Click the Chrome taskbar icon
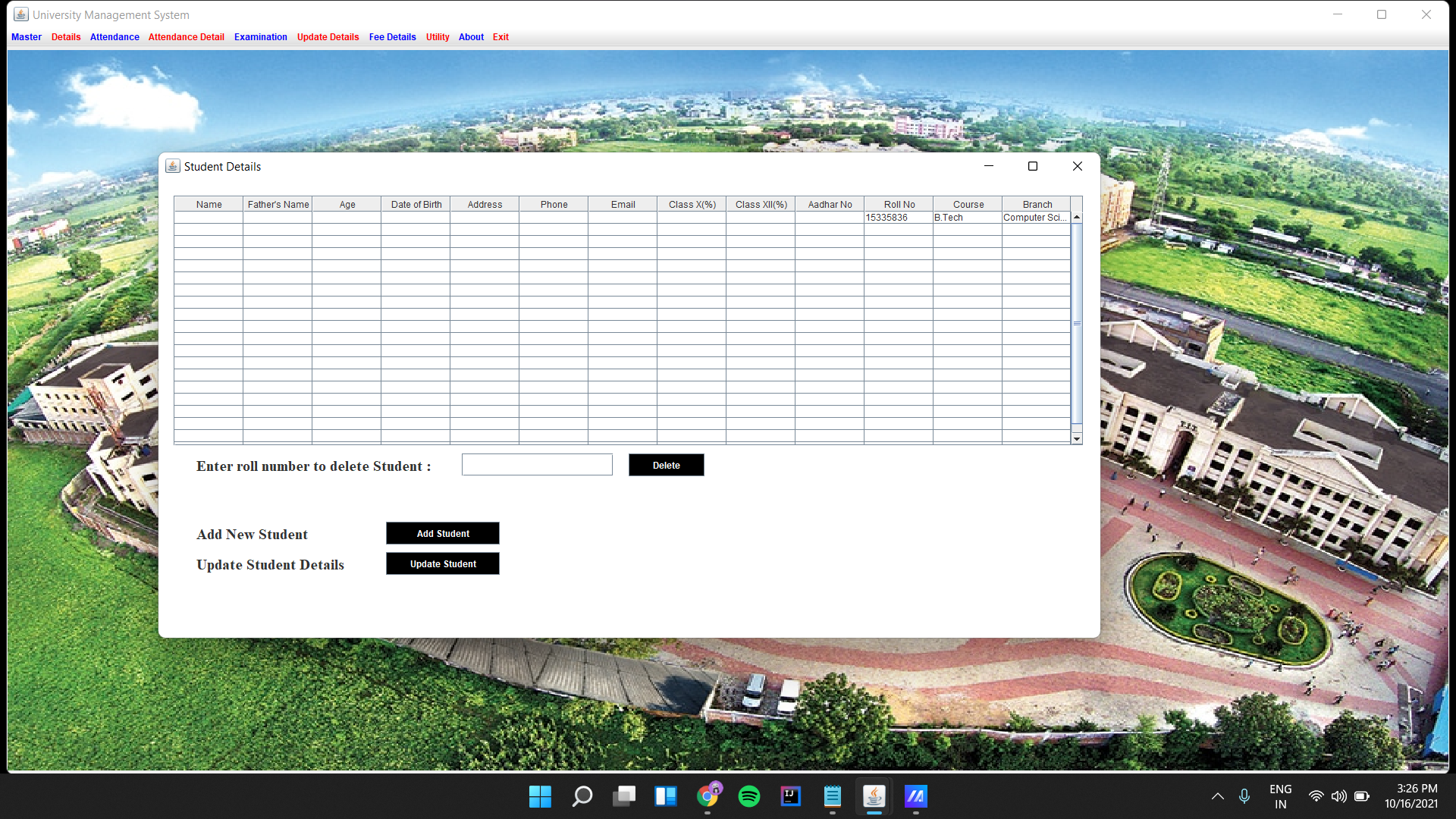This screenshot has height=819, width=1456. pyautogui.click(x=708, y=796)
